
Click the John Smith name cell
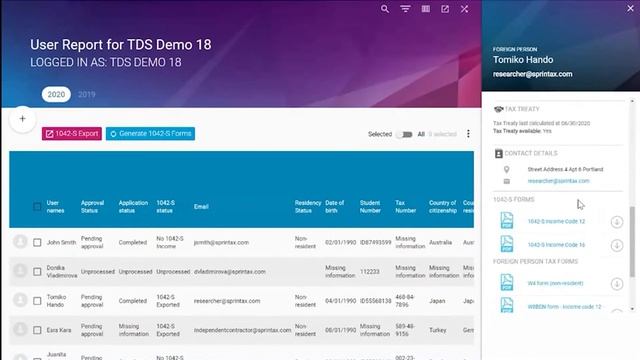pyautogui.click(x=61, y=242)
